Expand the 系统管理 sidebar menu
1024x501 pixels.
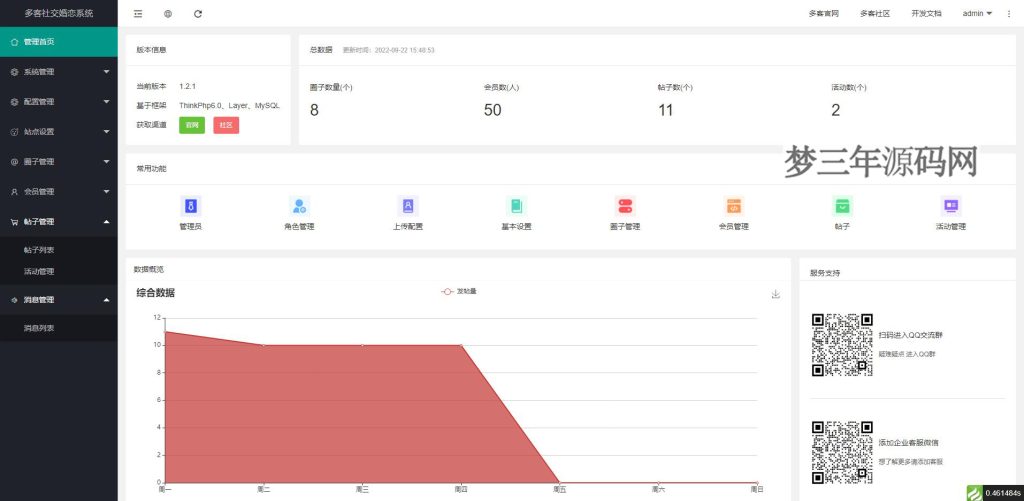[x=59, y=72]
